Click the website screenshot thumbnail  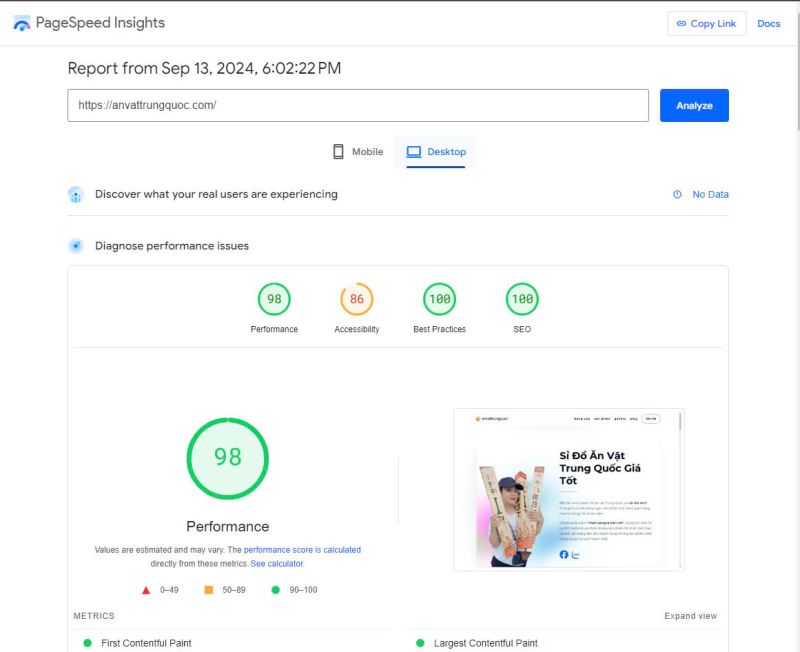tap(568, 489)
